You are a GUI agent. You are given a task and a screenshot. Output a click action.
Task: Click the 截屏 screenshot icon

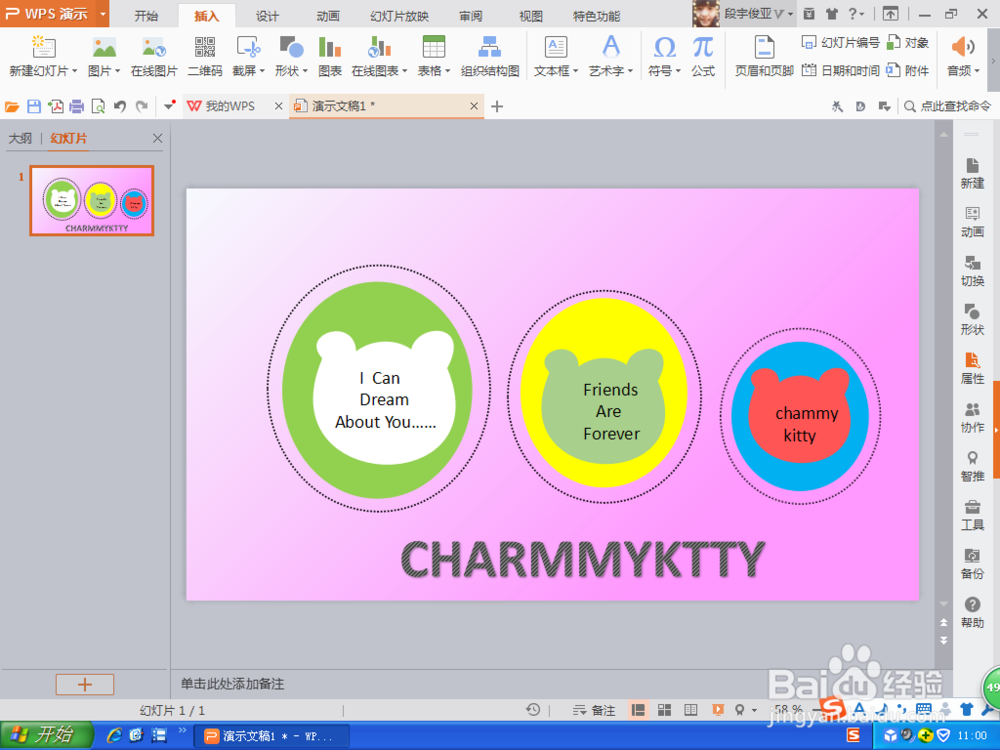click(247, 47)
